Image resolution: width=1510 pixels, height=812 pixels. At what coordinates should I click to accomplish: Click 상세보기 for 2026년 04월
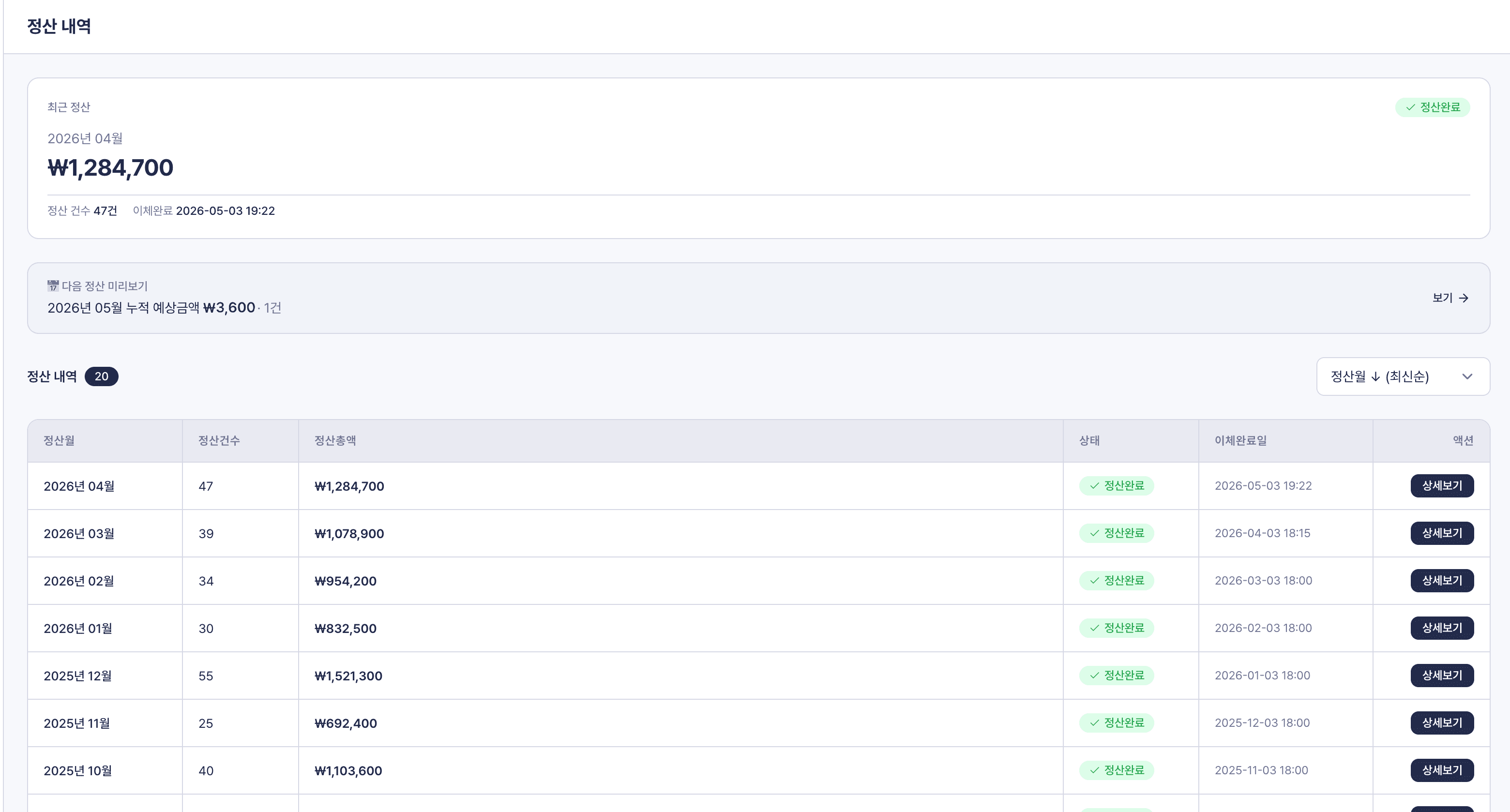1442,485
